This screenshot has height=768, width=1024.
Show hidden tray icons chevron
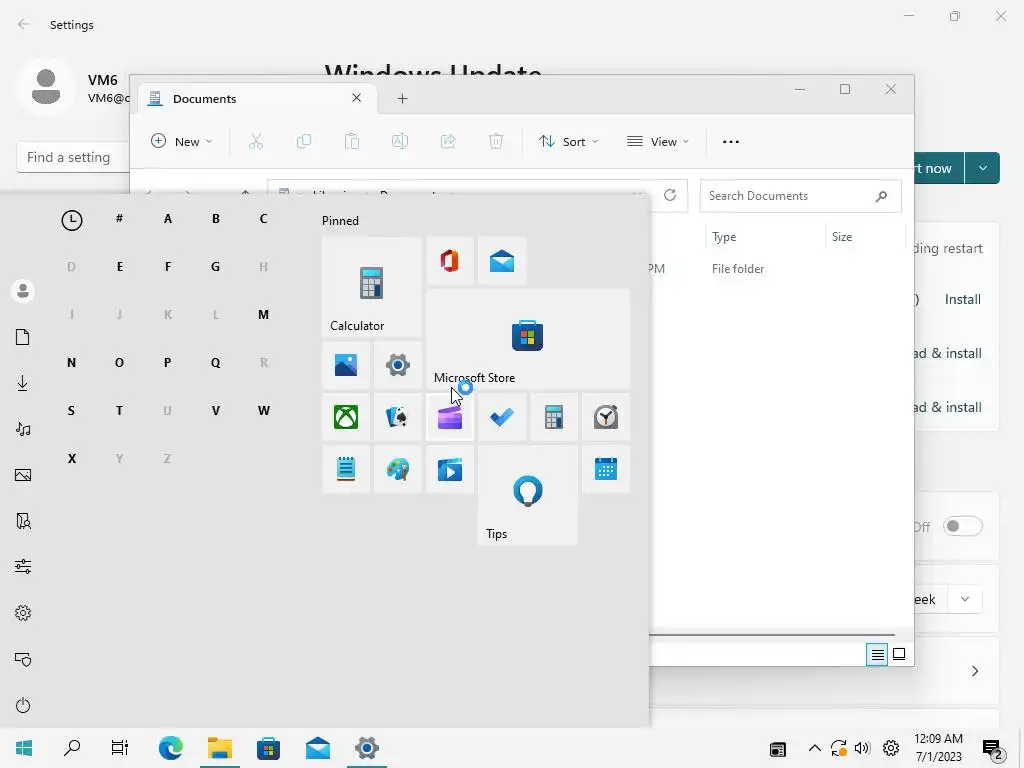click(x=814, y=748)
